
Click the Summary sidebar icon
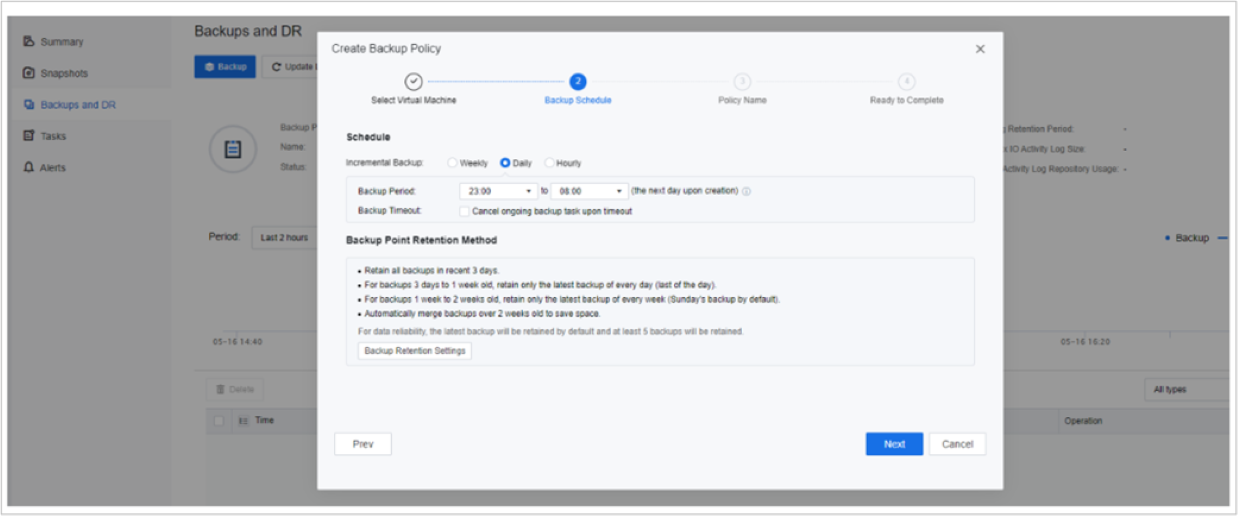[x=29, y=42]
